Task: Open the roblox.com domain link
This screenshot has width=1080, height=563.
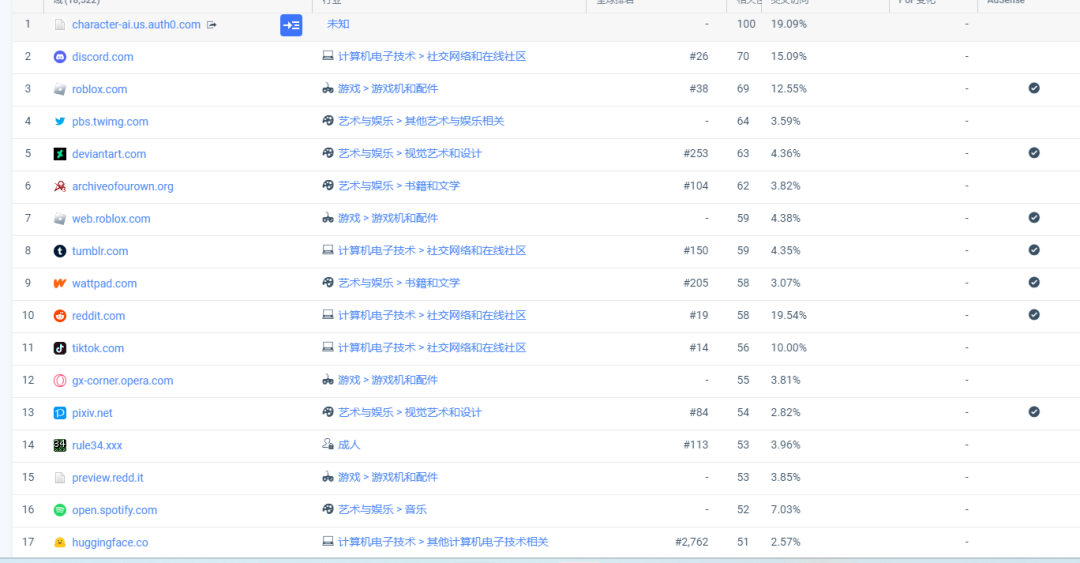Action: click(x=99, y=90)
